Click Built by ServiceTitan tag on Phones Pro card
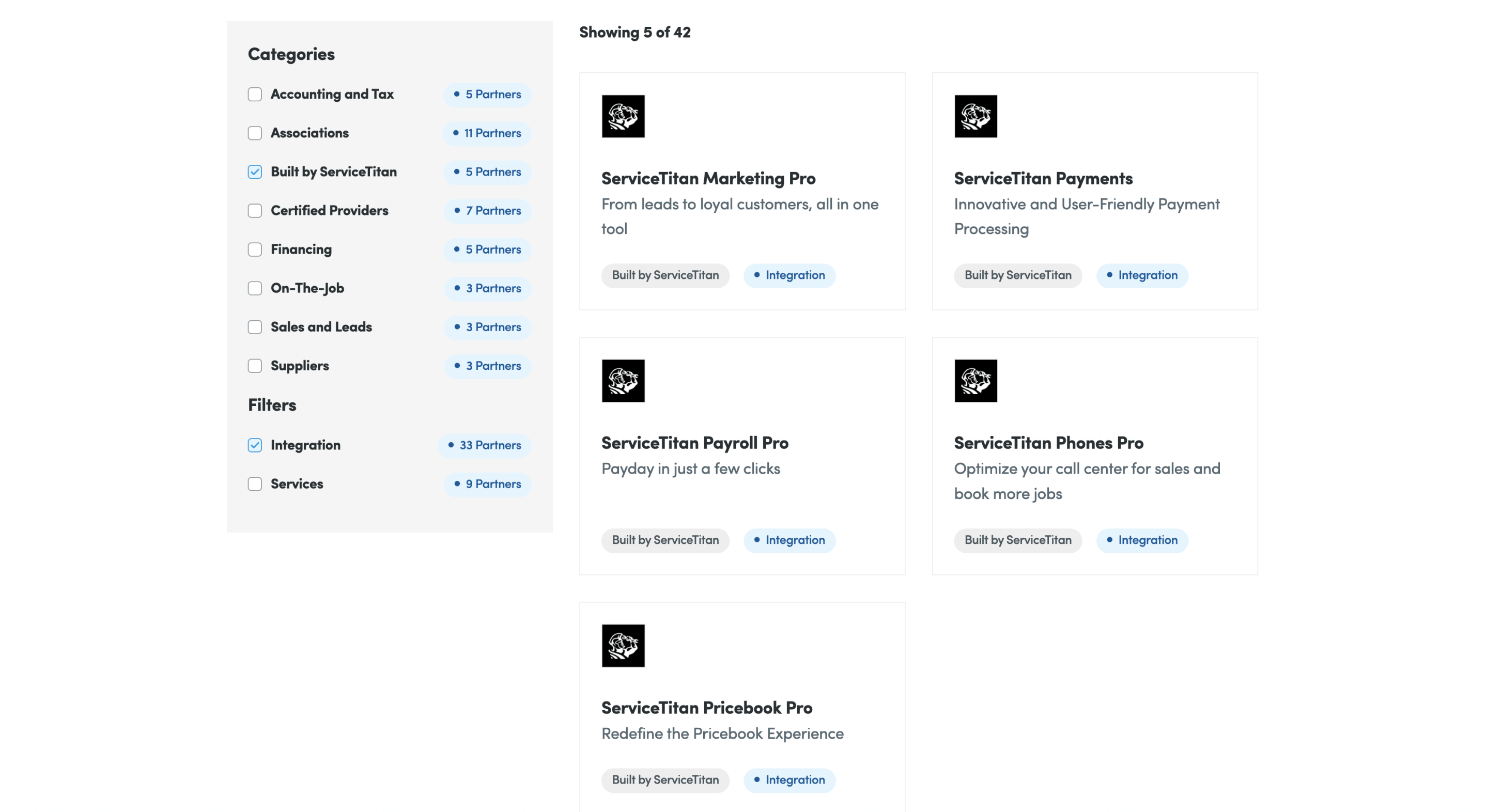This screenshot has height=812, width=1486. 1017,540
